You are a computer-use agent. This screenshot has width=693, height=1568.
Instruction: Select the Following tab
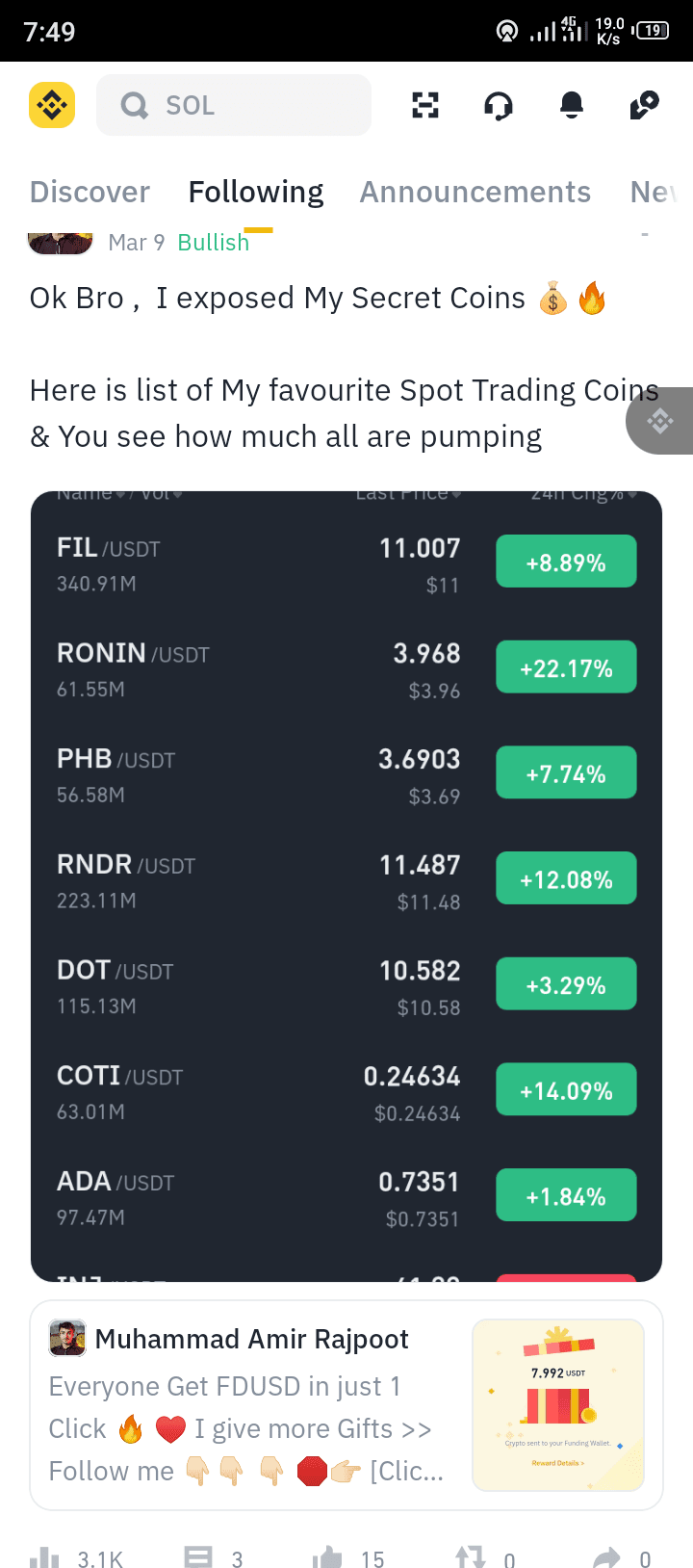click(256, 192)
